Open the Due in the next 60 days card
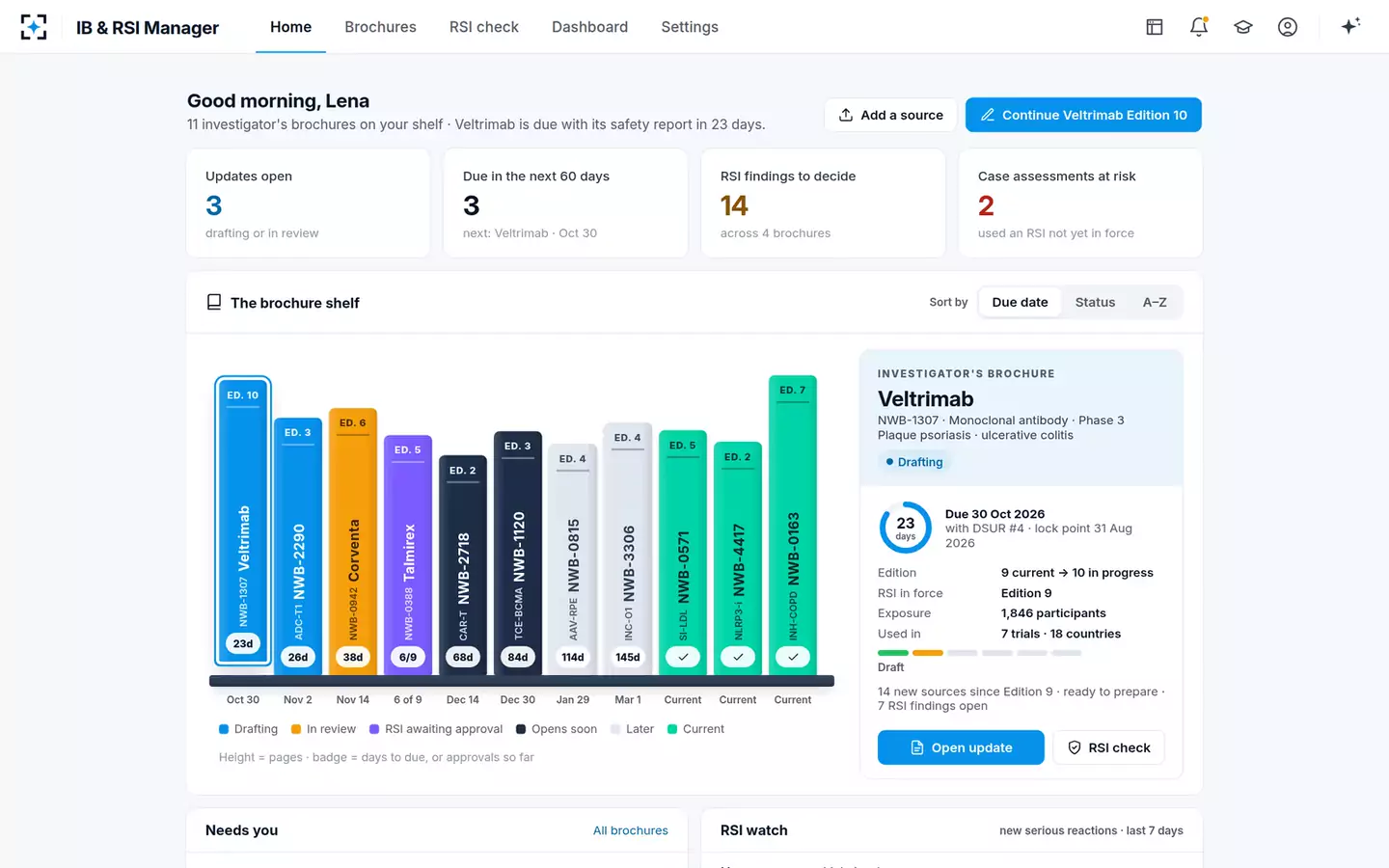1389x868 pixels. pos(565,203)
